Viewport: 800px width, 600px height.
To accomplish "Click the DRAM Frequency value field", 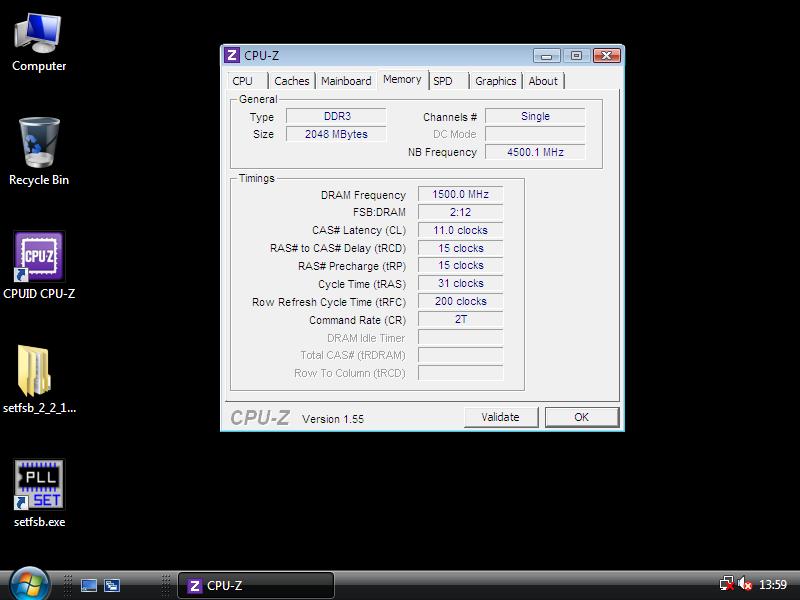I will [460, 195].
